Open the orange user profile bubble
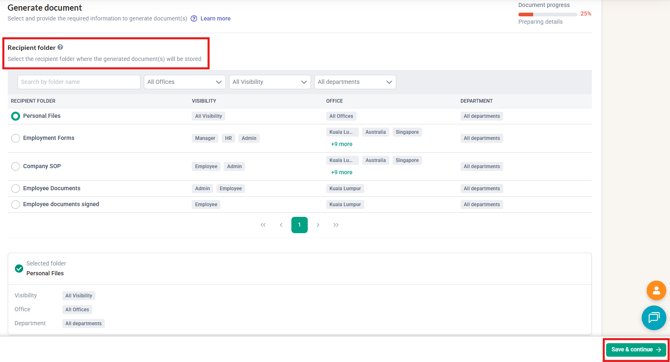The height and width of the screenshot is (362, 670). (x=656, y=291)
